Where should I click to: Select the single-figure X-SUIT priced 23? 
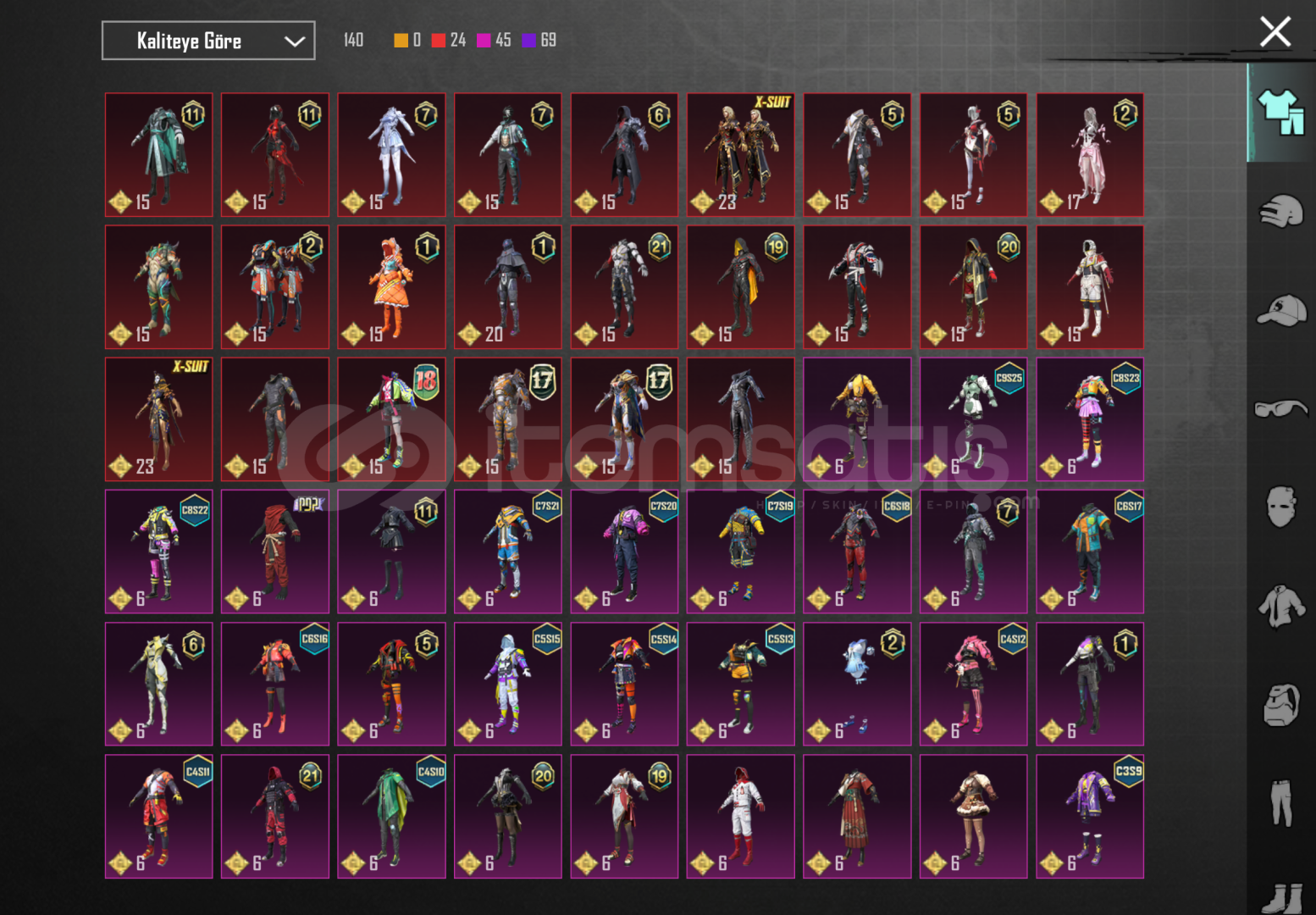tap(159, 419)
